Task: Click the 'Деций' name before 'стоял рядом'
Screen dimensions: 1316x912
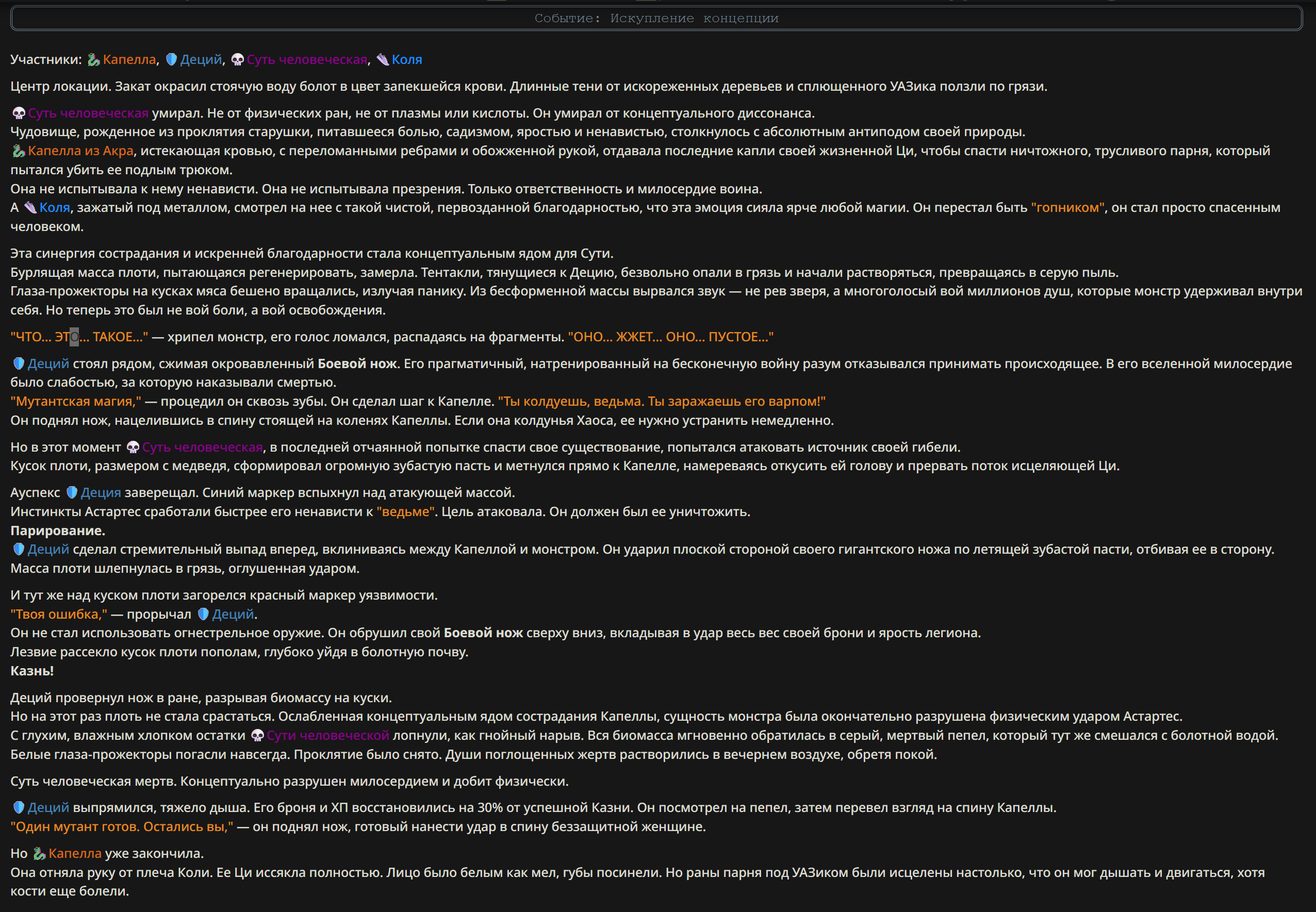Action: coord(48,363)
